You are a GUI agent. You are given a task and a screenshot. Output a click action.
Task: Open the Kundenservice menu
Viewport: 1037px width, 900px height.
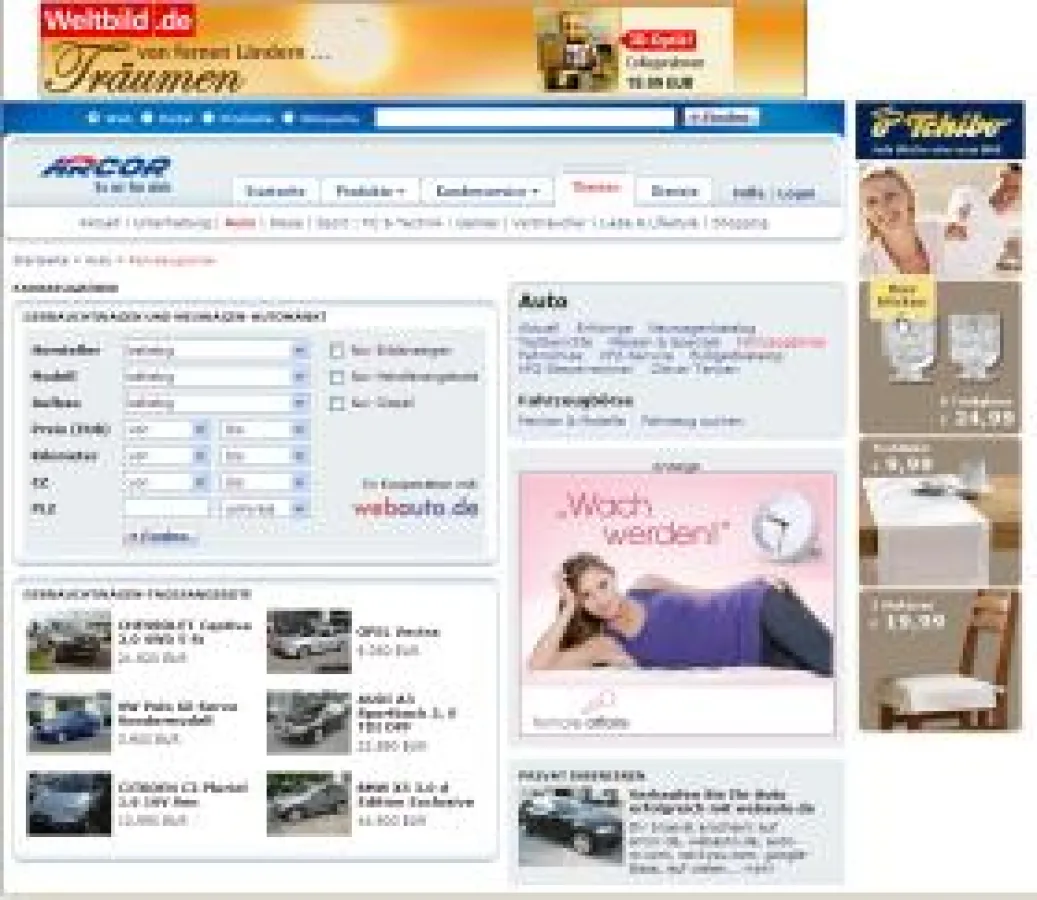click(487, 190)
